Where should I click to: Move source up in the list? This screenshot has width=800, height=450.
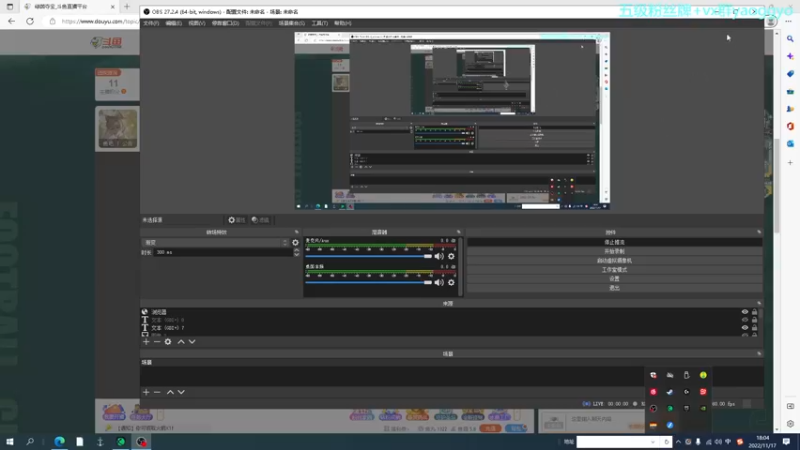click(181, 341)
